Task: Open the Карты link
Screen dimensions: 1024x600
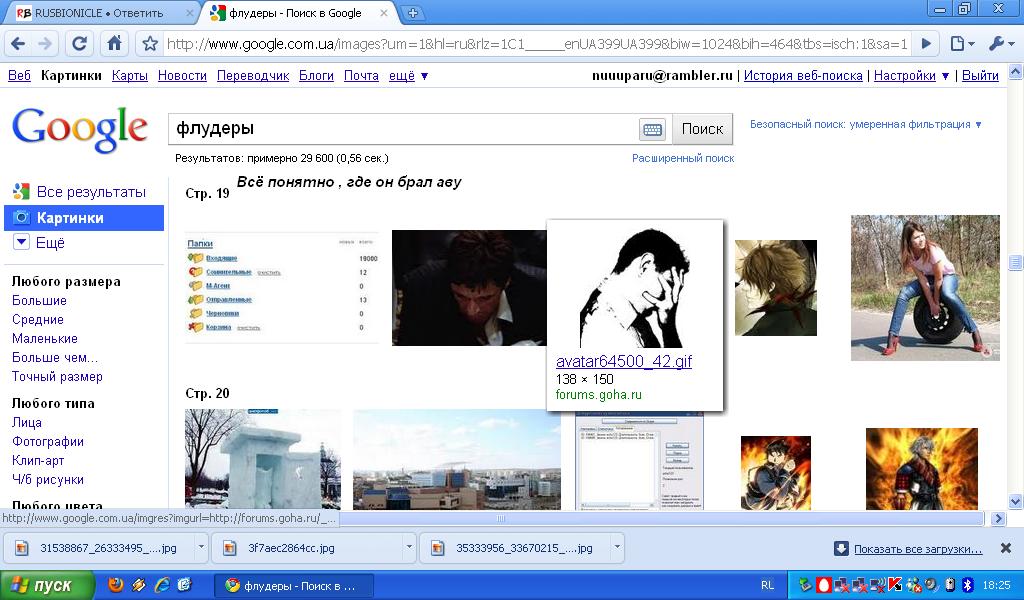Action: pyautogui.click(x=129, y=76)
